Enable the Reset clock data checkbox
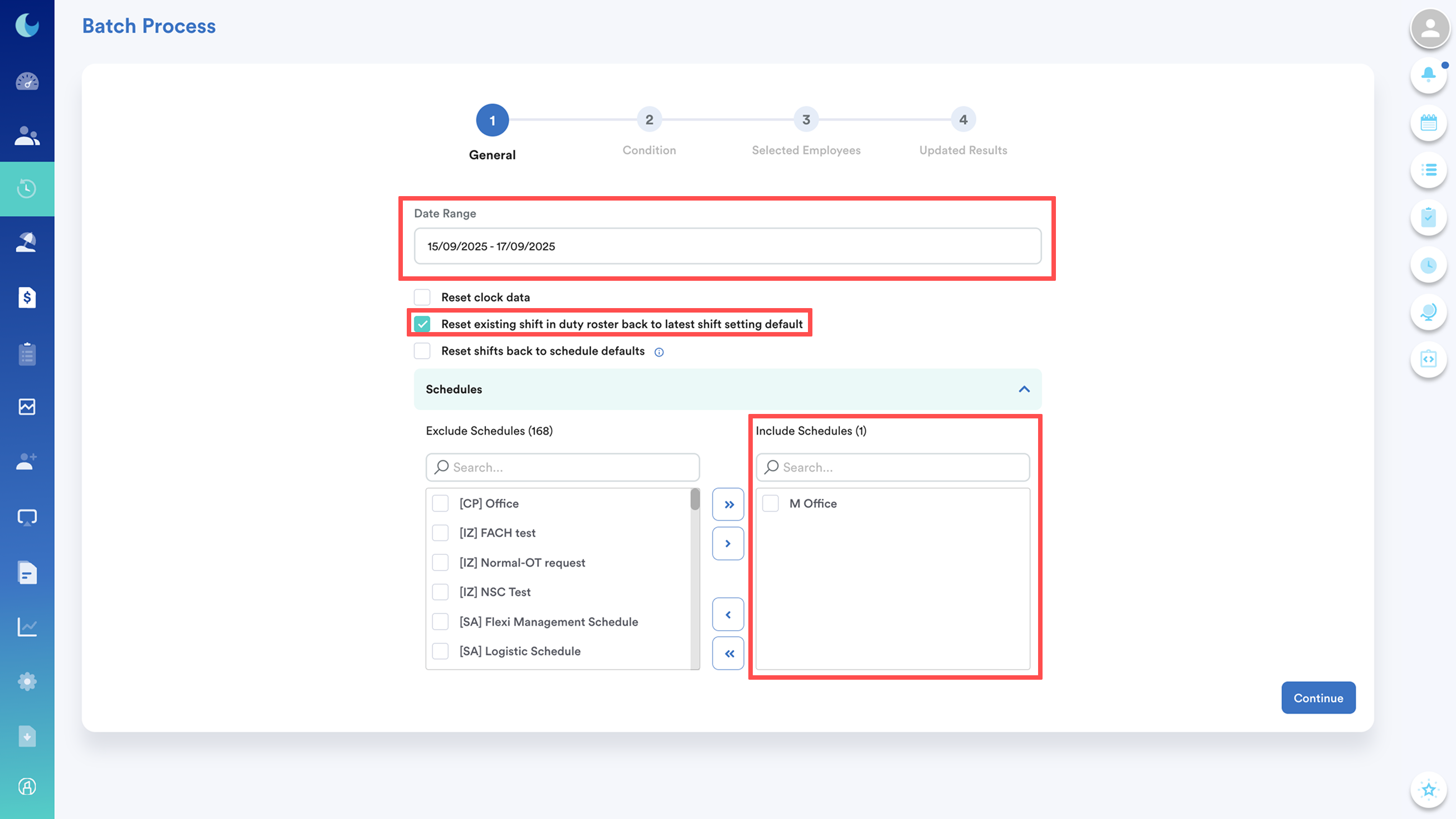Viewport: 1456px width, 819px height. click(422, 298)
